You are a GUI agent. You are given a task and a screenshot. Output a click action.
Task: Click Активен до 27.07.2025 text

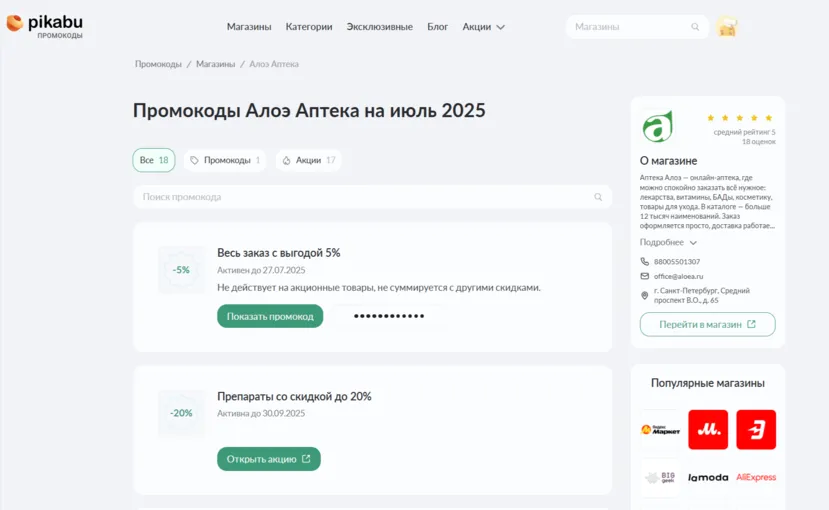coord(261,270)
